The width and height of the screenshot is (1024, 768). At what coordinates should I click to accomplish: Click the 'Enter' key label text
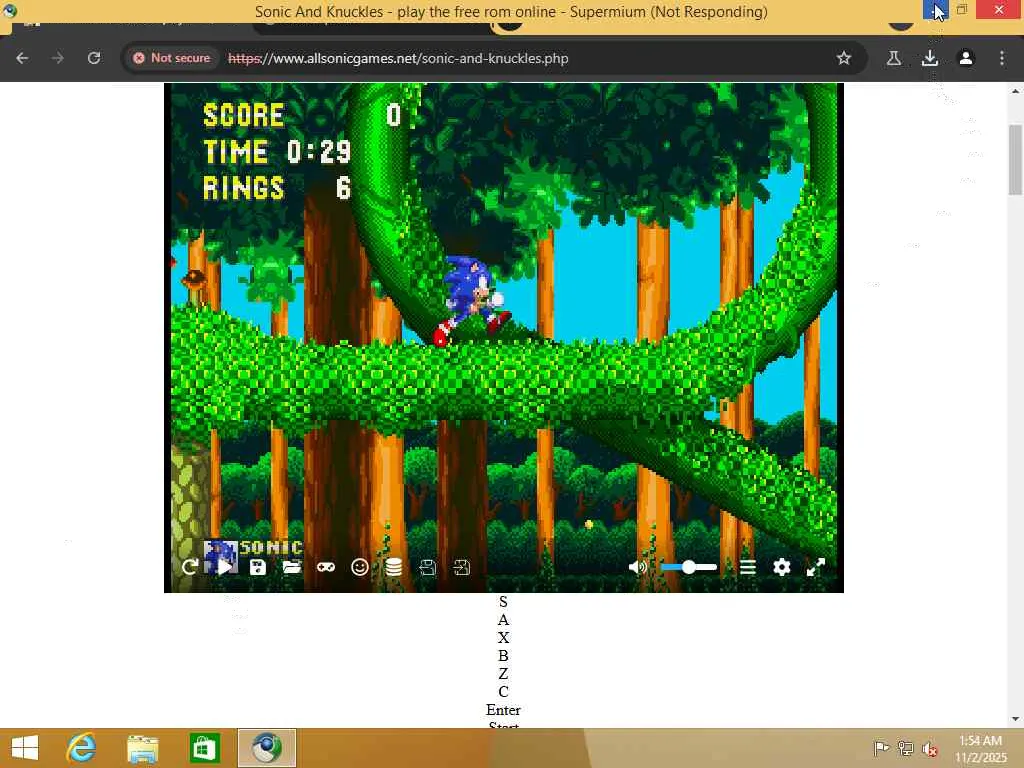(504, 710)
